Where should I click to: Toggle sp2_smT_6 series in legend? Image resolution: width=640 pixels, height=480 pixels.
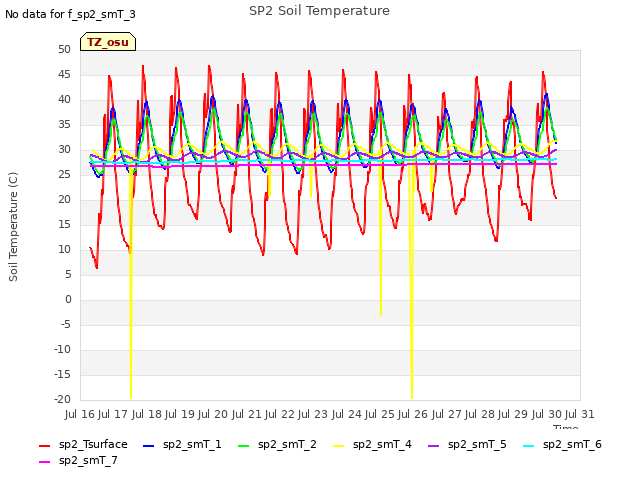pos(562,444)
